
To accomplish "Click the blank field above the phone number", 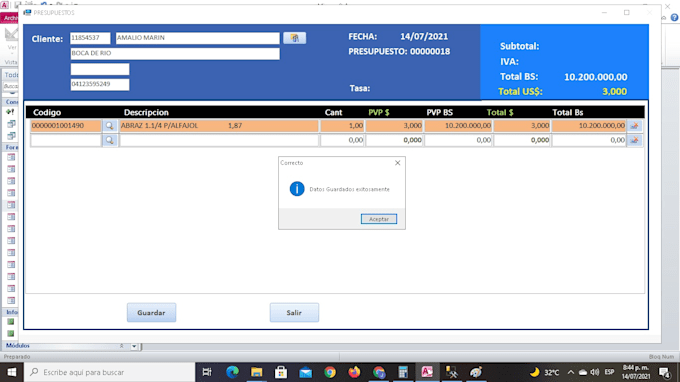I will [x=100, y=69].
